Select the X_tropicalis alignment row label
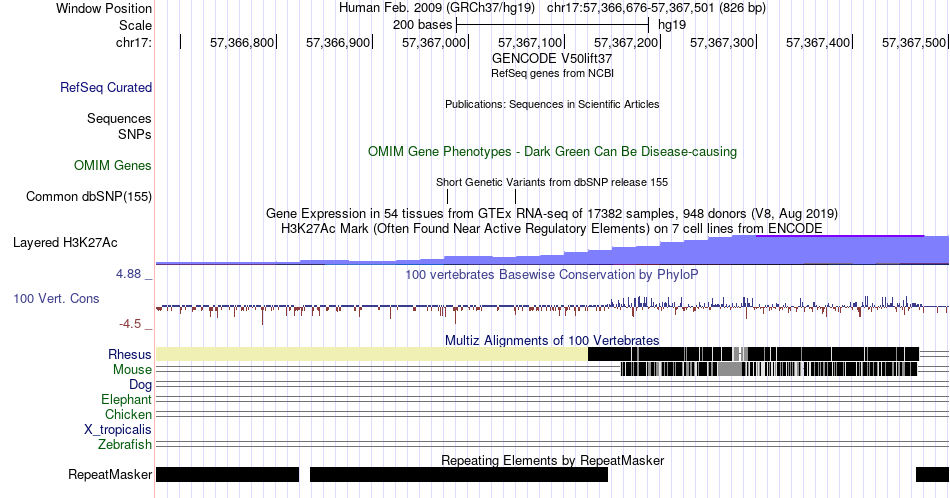Viewport: 950px width, 498px height. point(118,430)
